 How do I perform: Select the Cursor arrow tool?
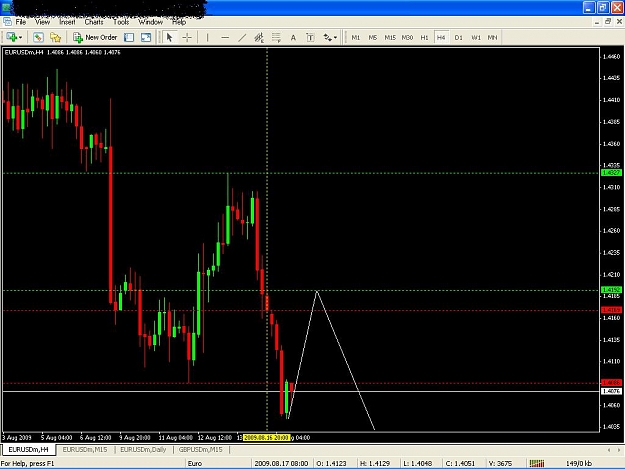point(169,37)
